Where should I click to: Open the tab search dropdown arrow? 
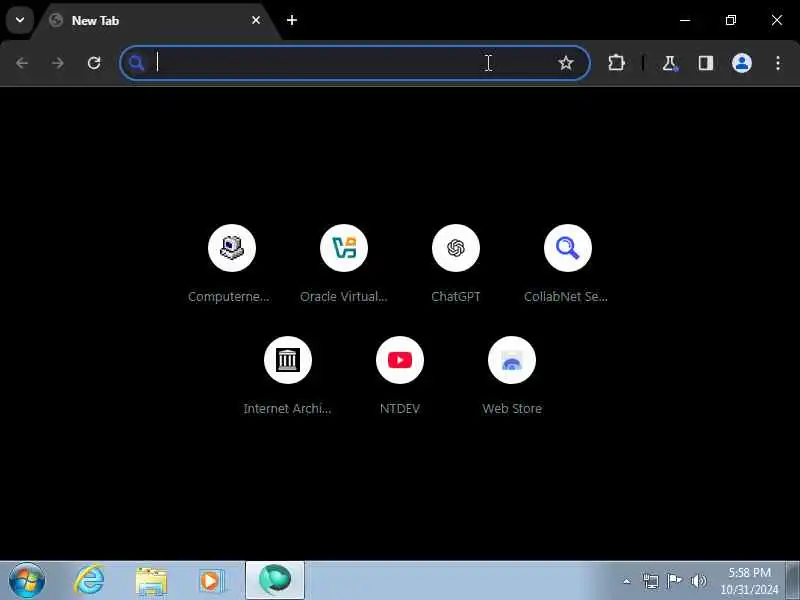pyautogui.click(x=20, y=20)
